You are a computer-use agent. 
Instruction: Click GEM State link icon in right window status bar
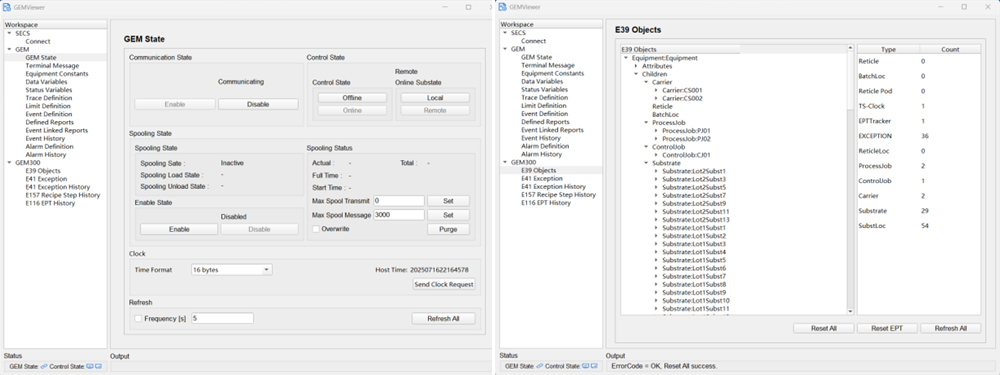coord(539,366)
